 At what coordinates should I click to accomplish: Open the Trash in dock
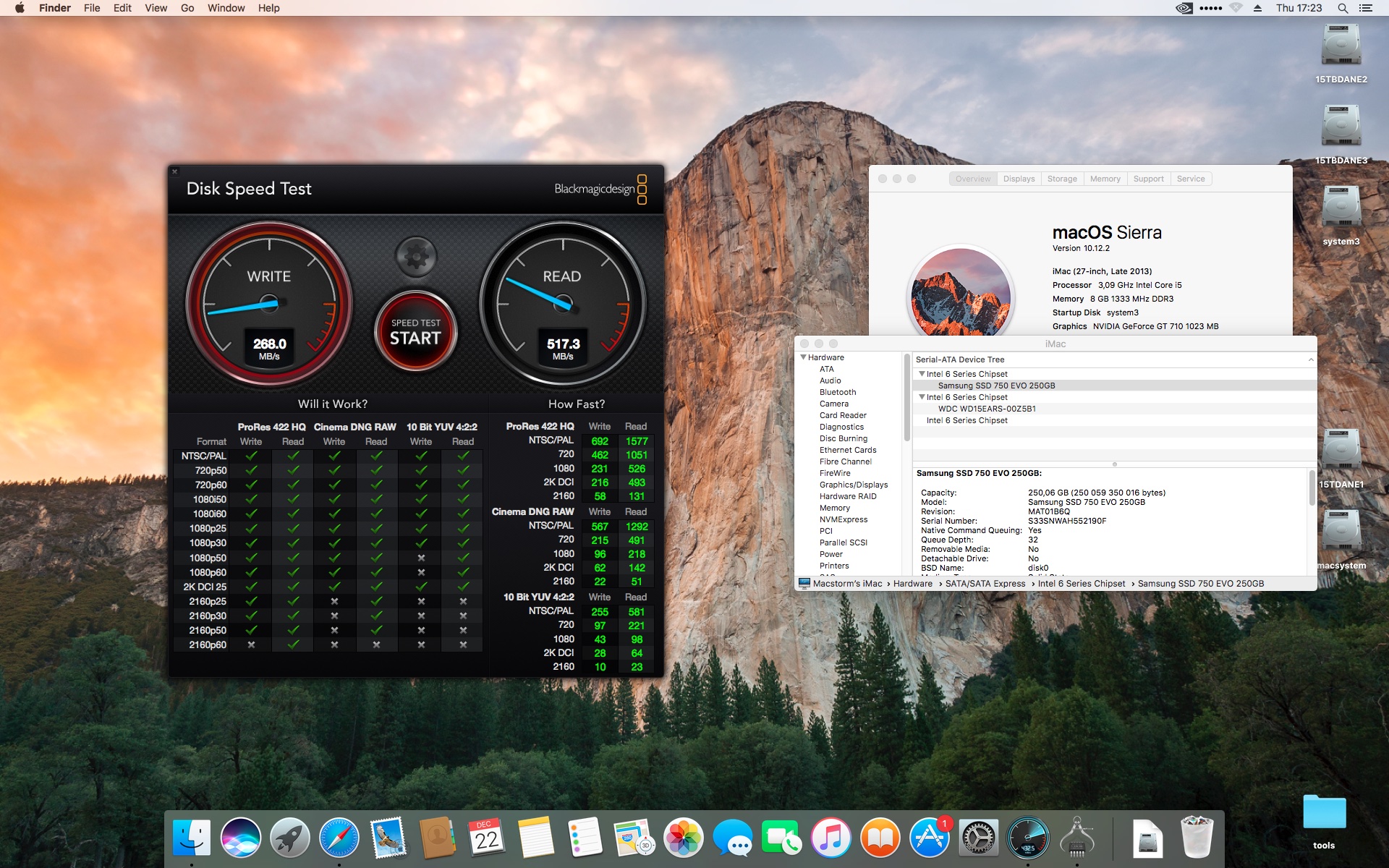click(x=1197, y=838)
